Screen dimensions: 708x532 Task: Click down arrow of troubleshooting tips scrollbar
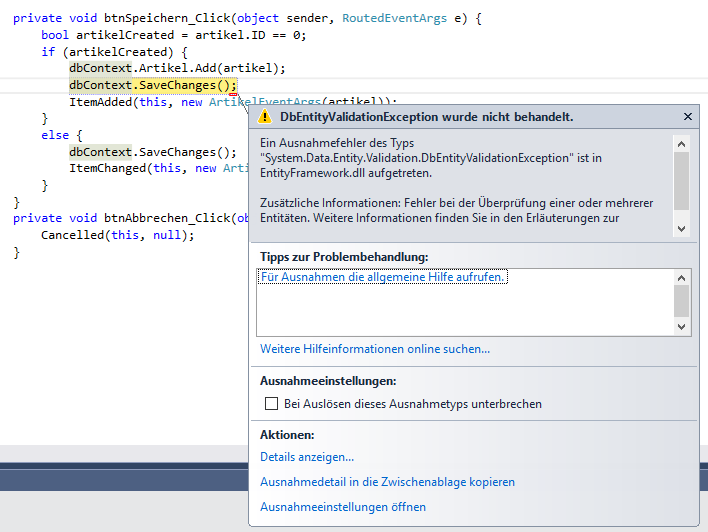click(681, 327)
